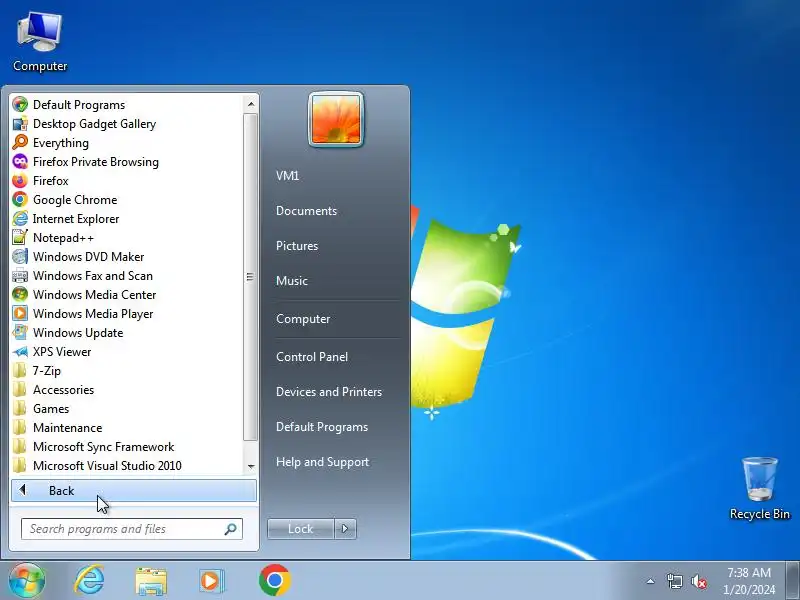Launch Notepad++
The image size is (800, 600).
[53, 237]
